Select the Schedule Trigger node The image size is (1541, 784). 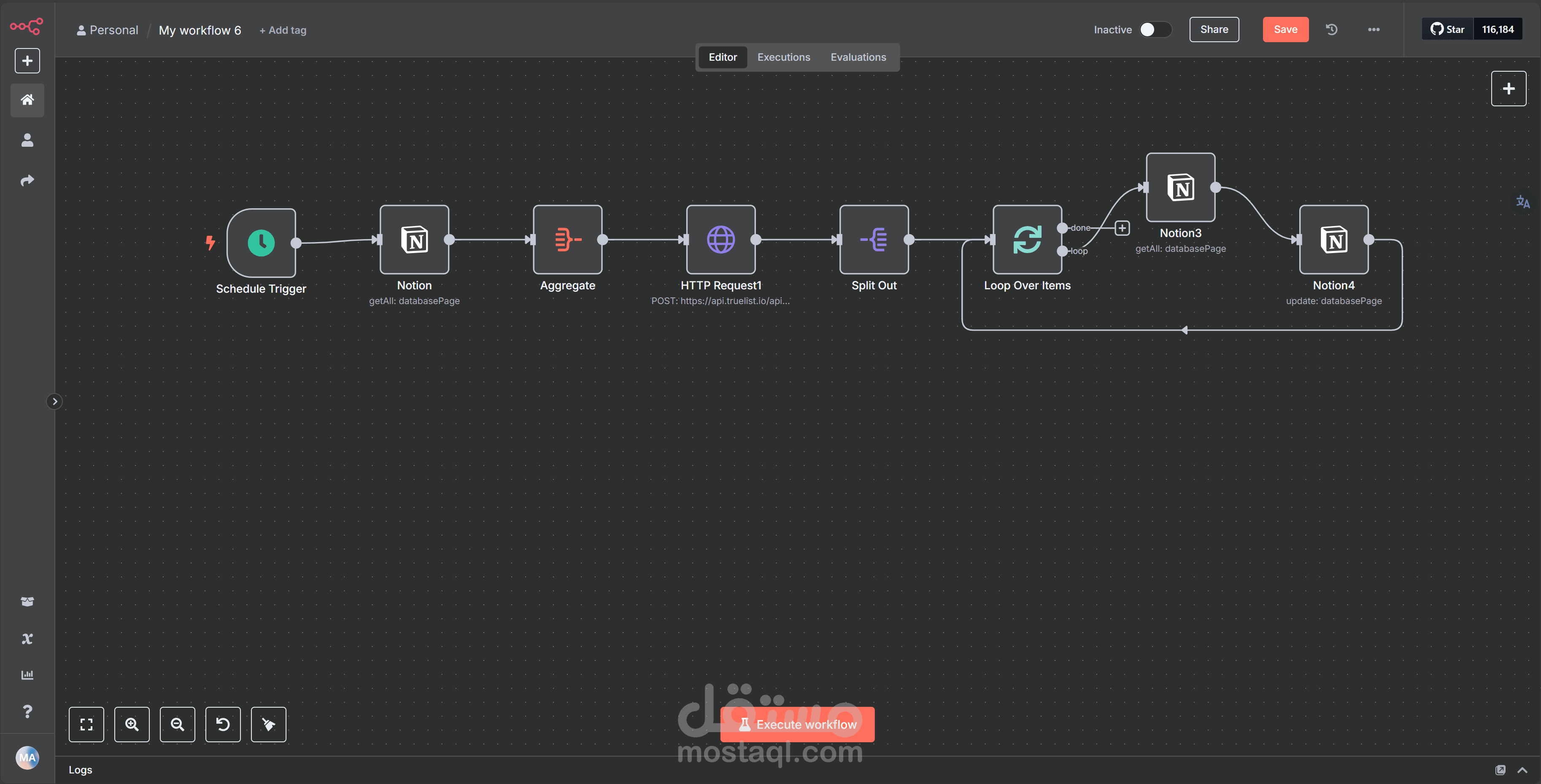click(x=261, y=242)
